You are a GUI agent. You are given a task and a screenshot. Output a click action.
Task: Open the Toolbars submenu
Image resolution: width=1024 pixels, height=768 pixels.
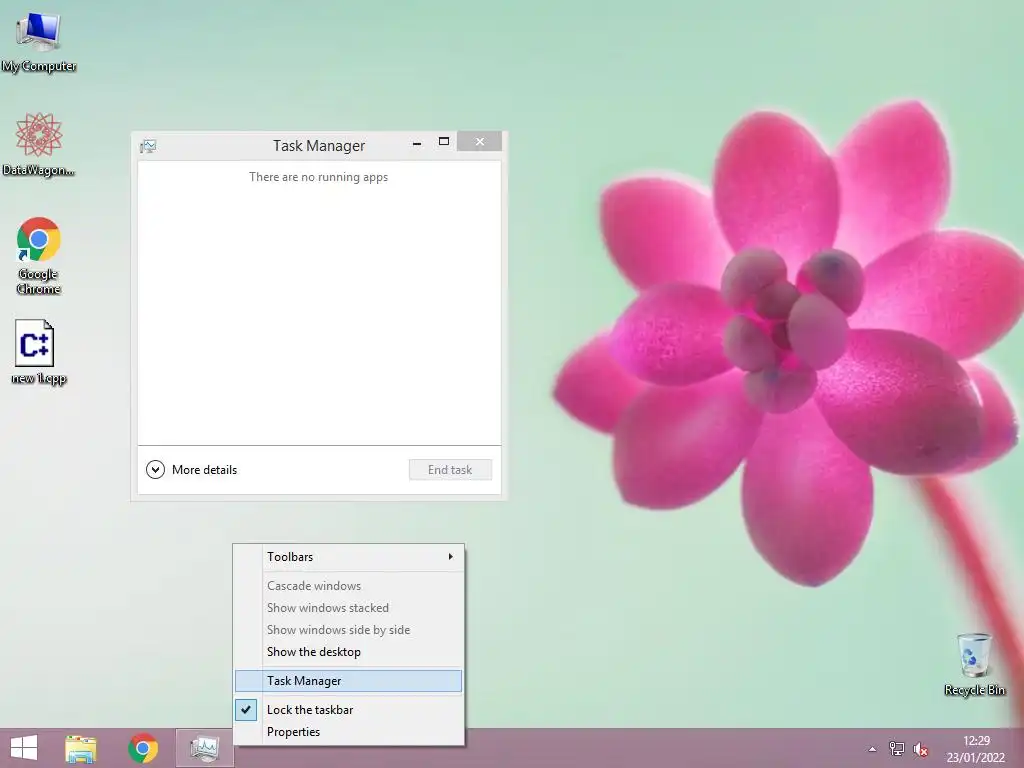[x=349, y=557]
